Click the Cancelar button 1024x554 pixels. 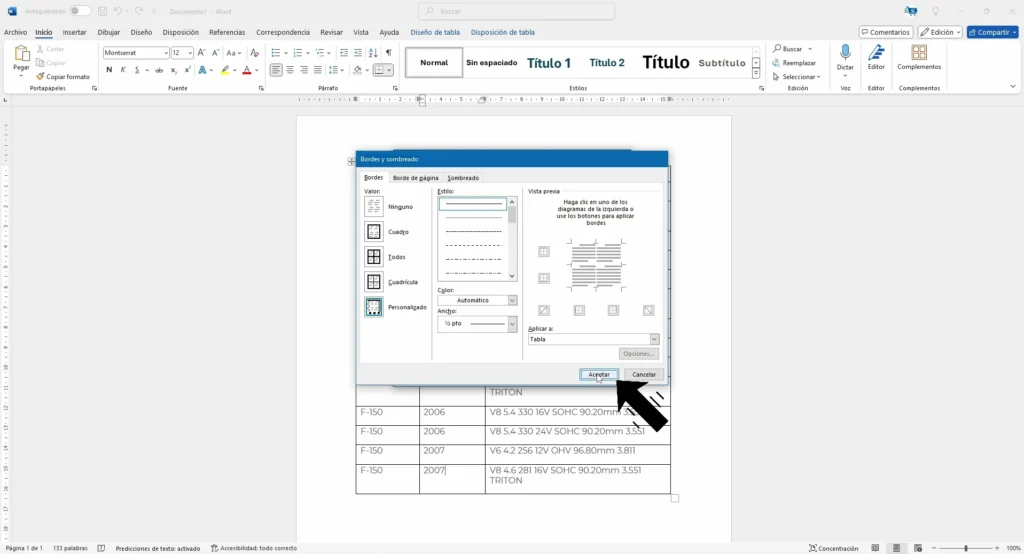point(644,374)
